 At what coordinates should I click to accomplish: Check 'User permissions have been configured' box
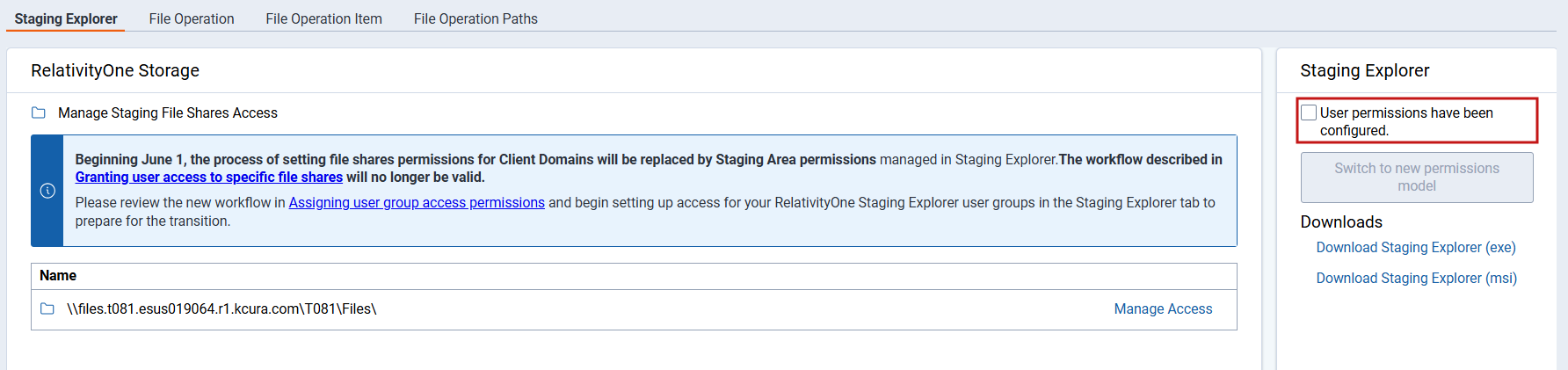click(1309, 112)
